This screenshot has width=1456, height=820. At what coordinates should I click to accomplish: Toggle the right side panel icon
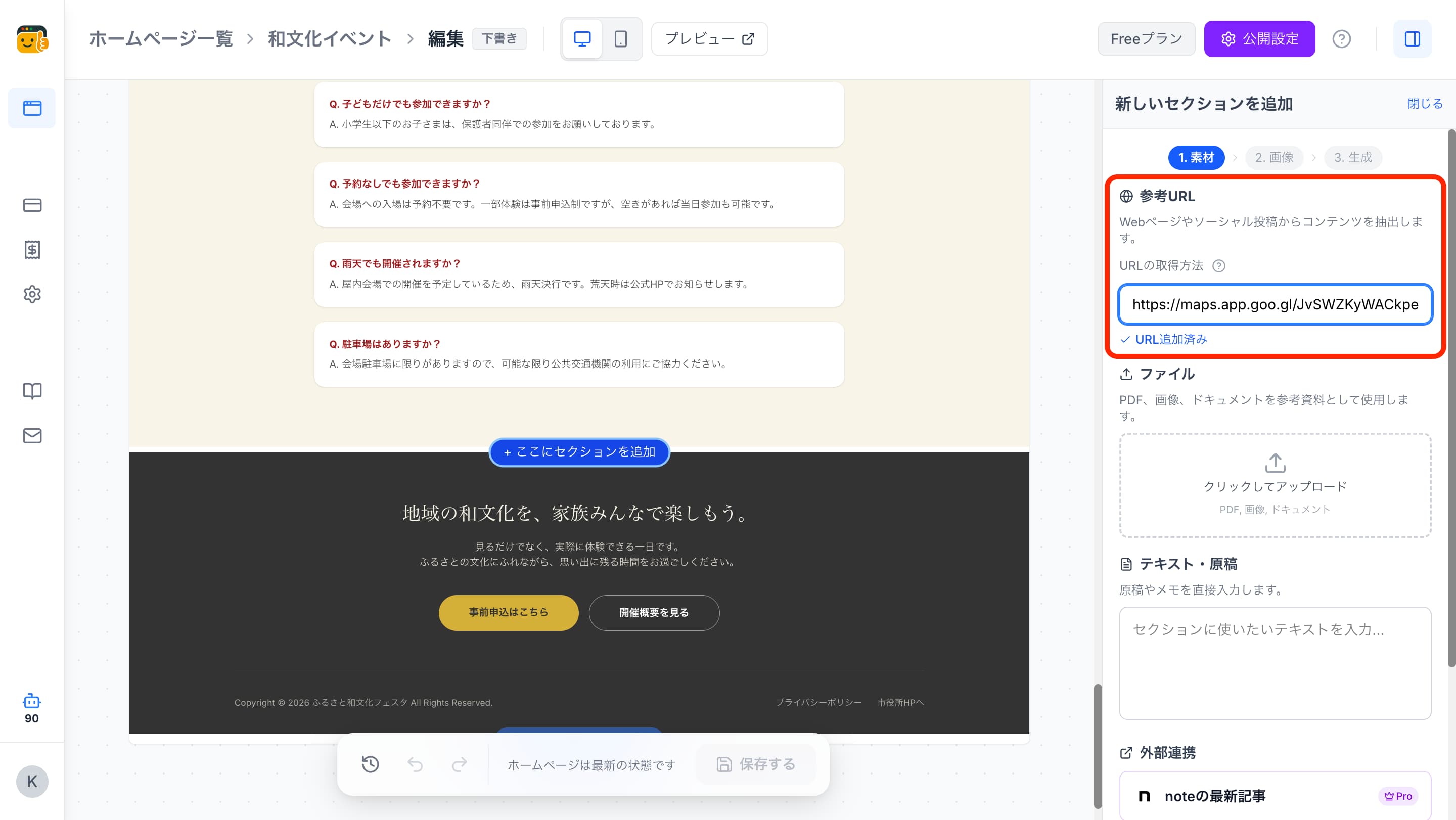click(x=1412, y=39)
